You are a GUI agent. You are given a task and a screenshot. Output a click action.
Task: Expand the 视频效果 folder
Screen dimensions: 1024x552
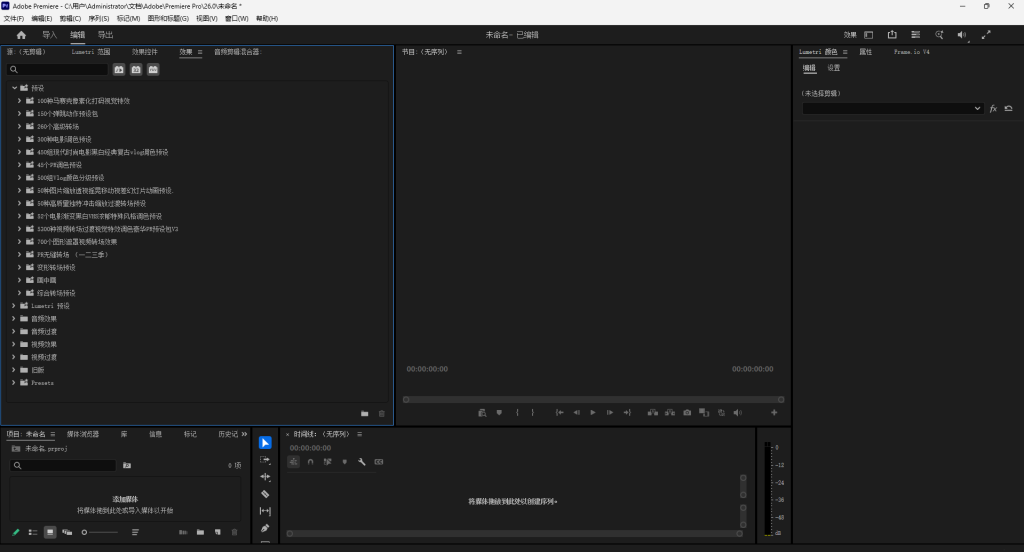tap(14, 344)
